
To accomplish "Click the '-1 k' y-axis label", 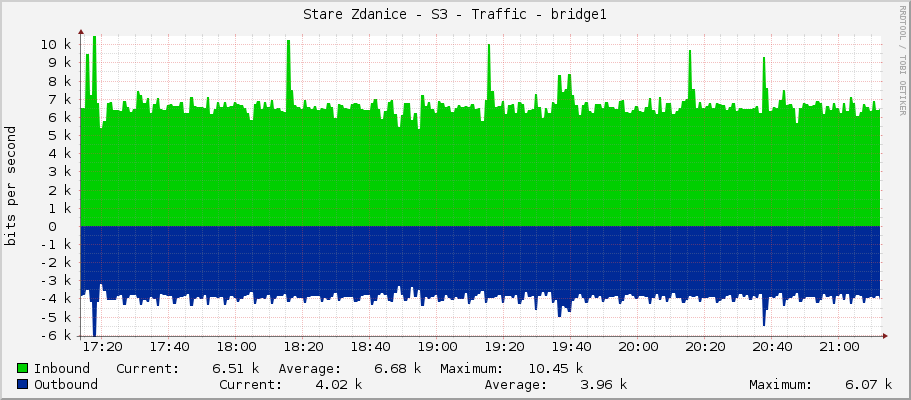I will point(57,245).
